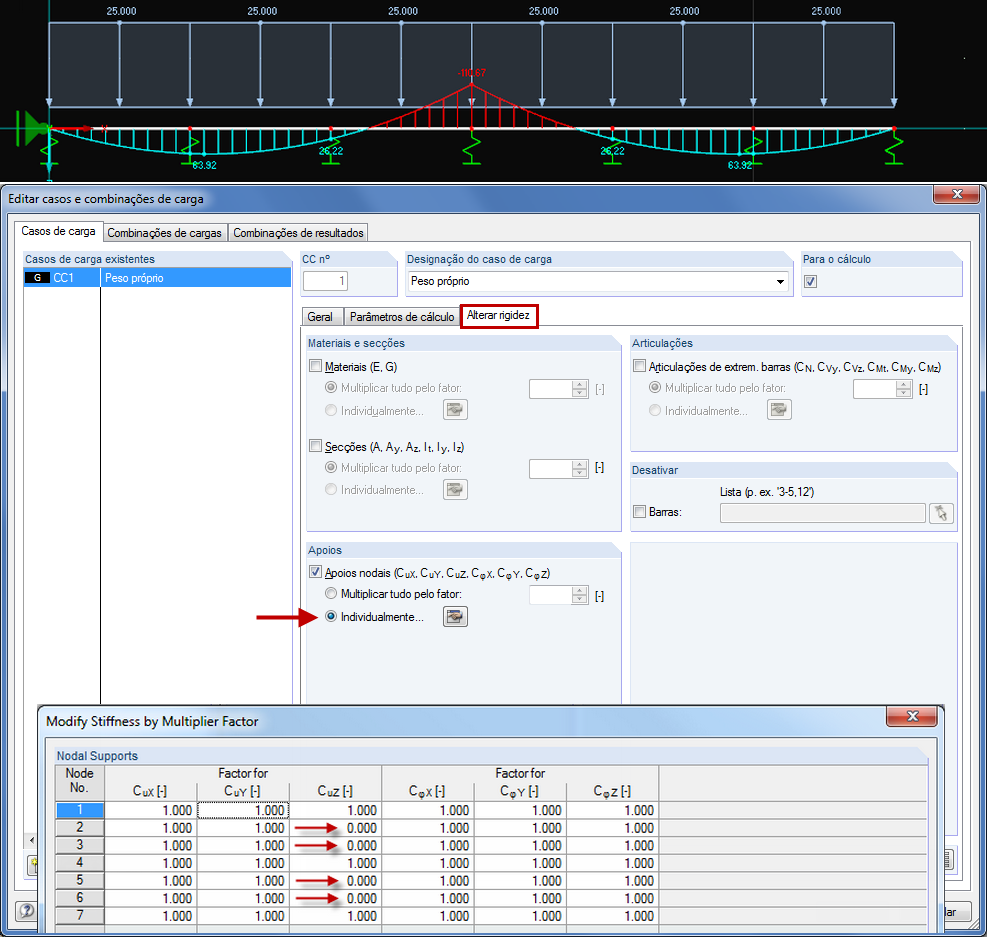Open Parâmetros de cálculo tab
The width and height of the screenshot is (987, 937).
click(402, 317)
